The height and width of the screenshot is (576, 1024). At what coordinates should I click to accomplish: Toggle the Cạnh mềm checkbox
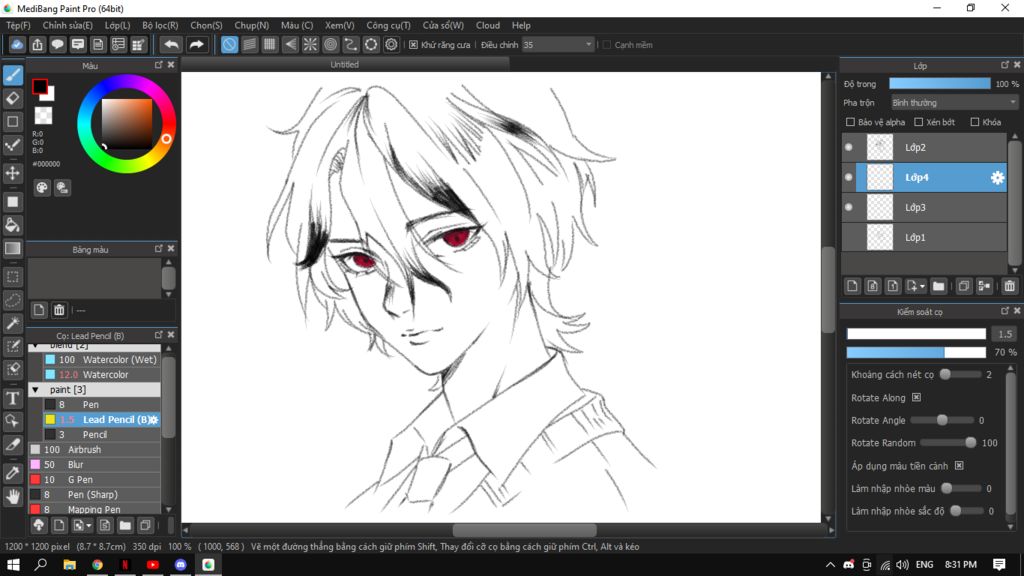tap(607, 45)
